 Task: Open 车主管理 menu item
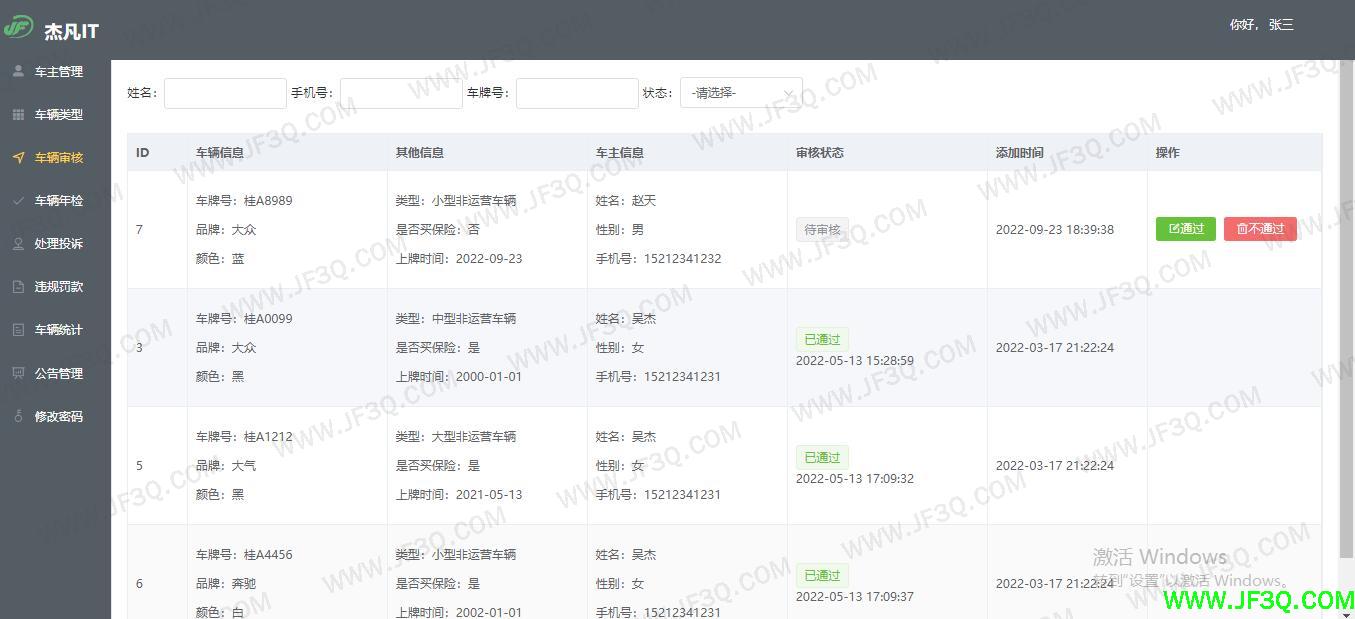[58, 72]
